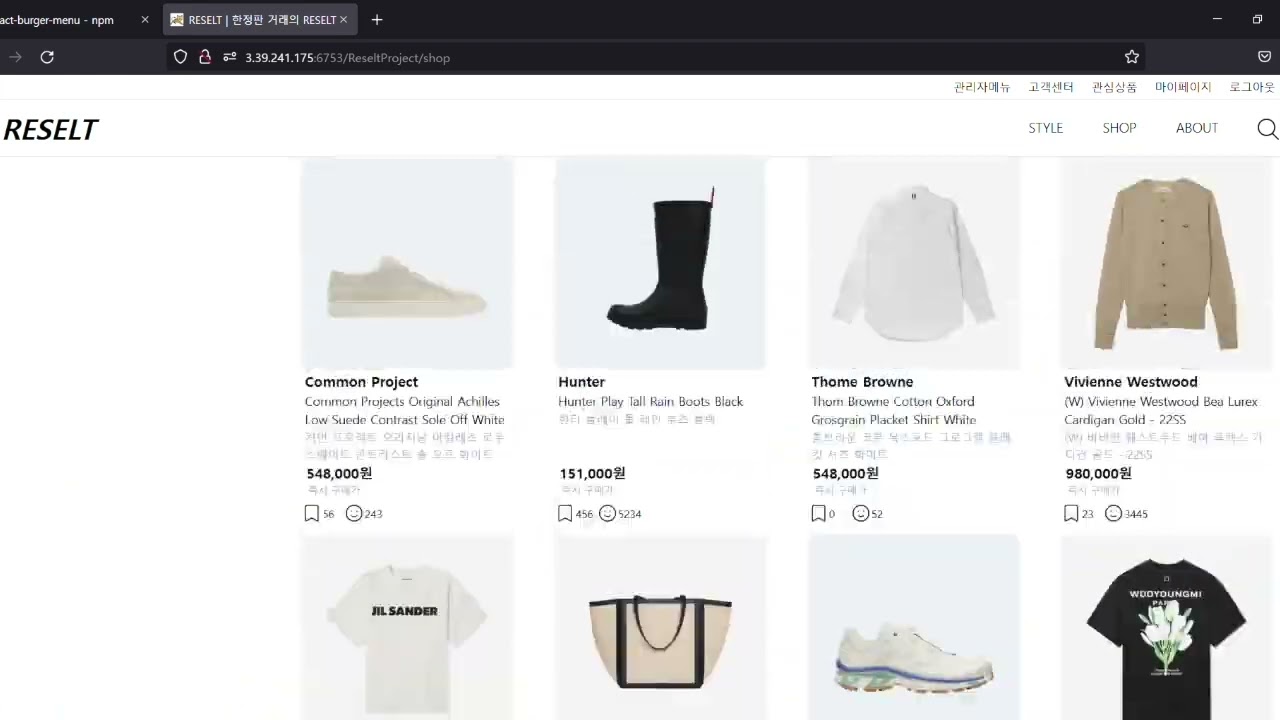Viewport: 1280px width, 720px height.
Task: Click the 로그아웃 link
Action: click(1252, 87)
